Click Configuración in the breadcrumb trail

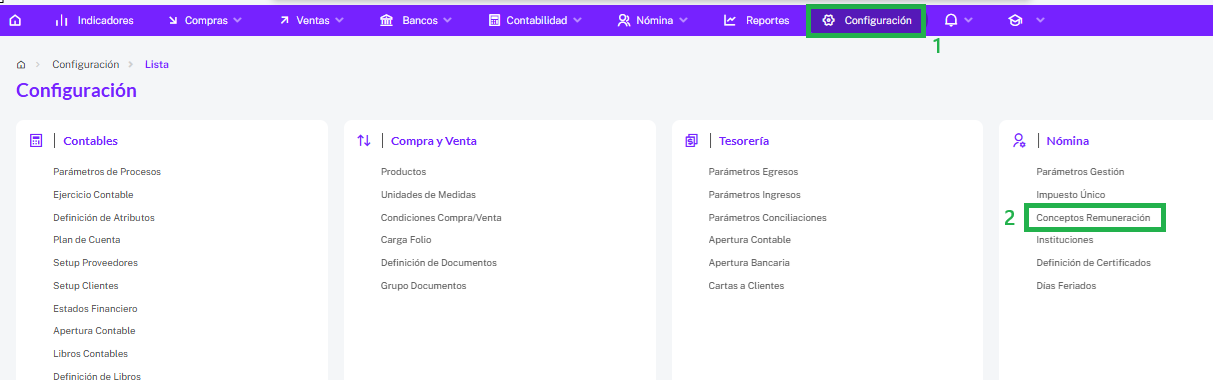[x=85, y=64]
